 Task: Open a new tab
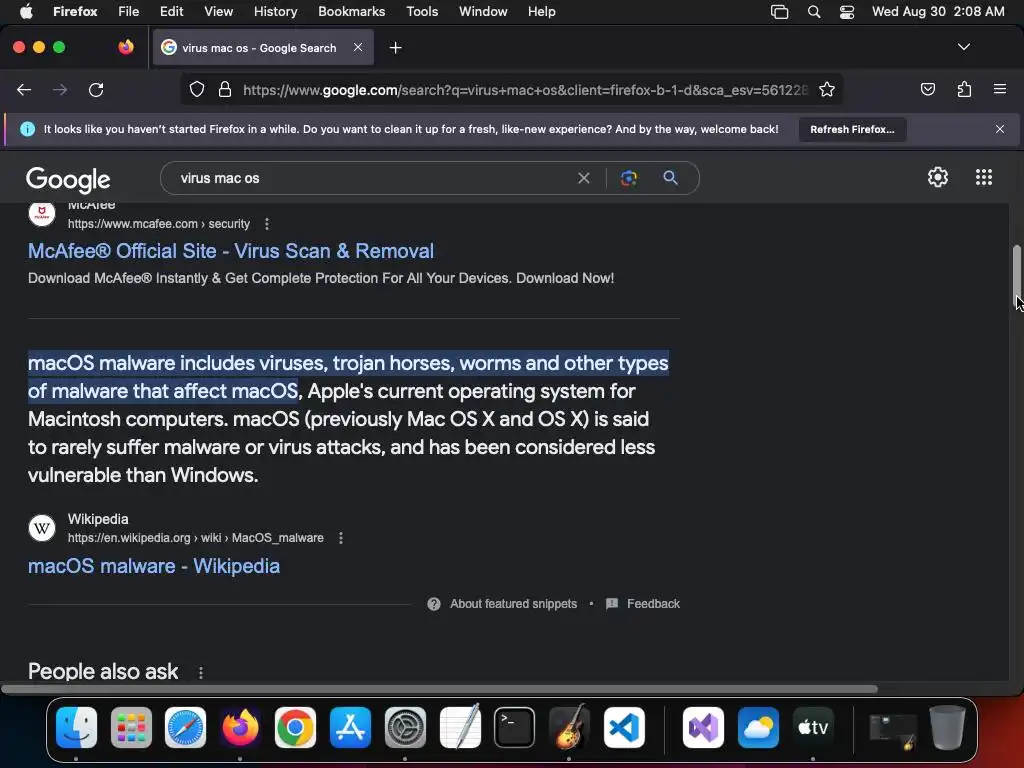tap(395, 48)
